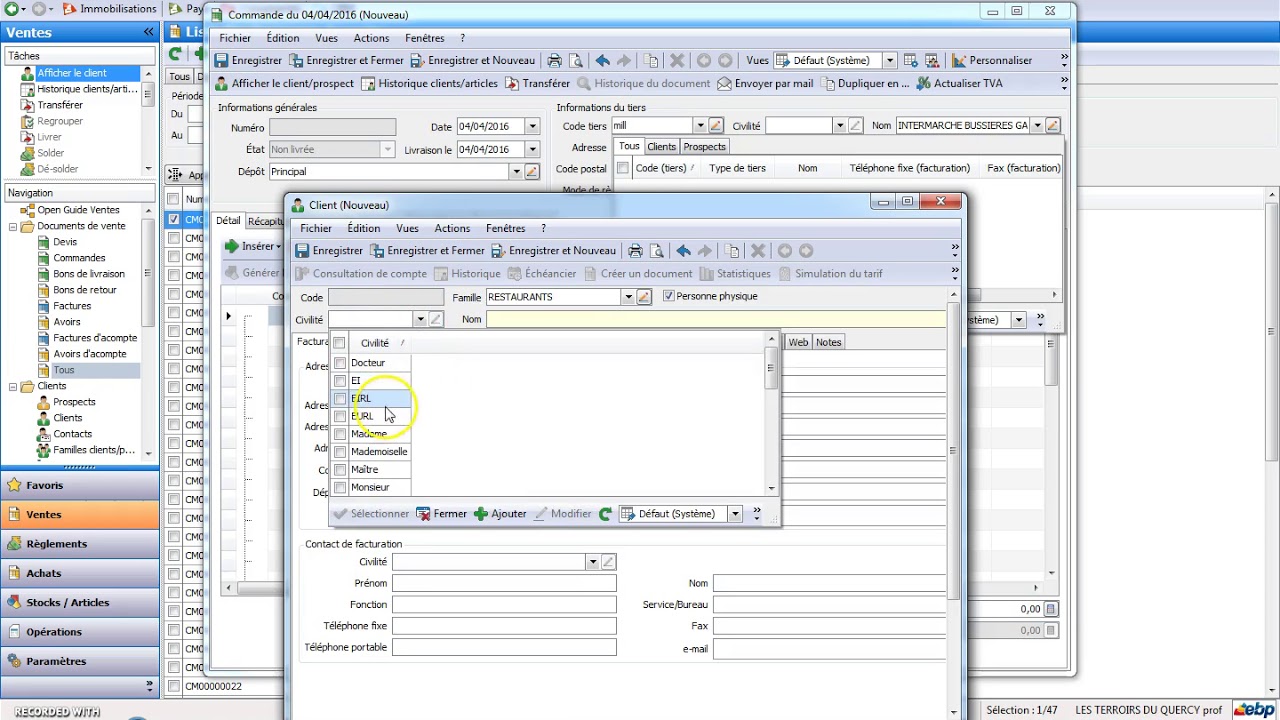Tick the checkbox next to EURL
The width and height of the screenshot is (1280, 720).
(340, 416)
